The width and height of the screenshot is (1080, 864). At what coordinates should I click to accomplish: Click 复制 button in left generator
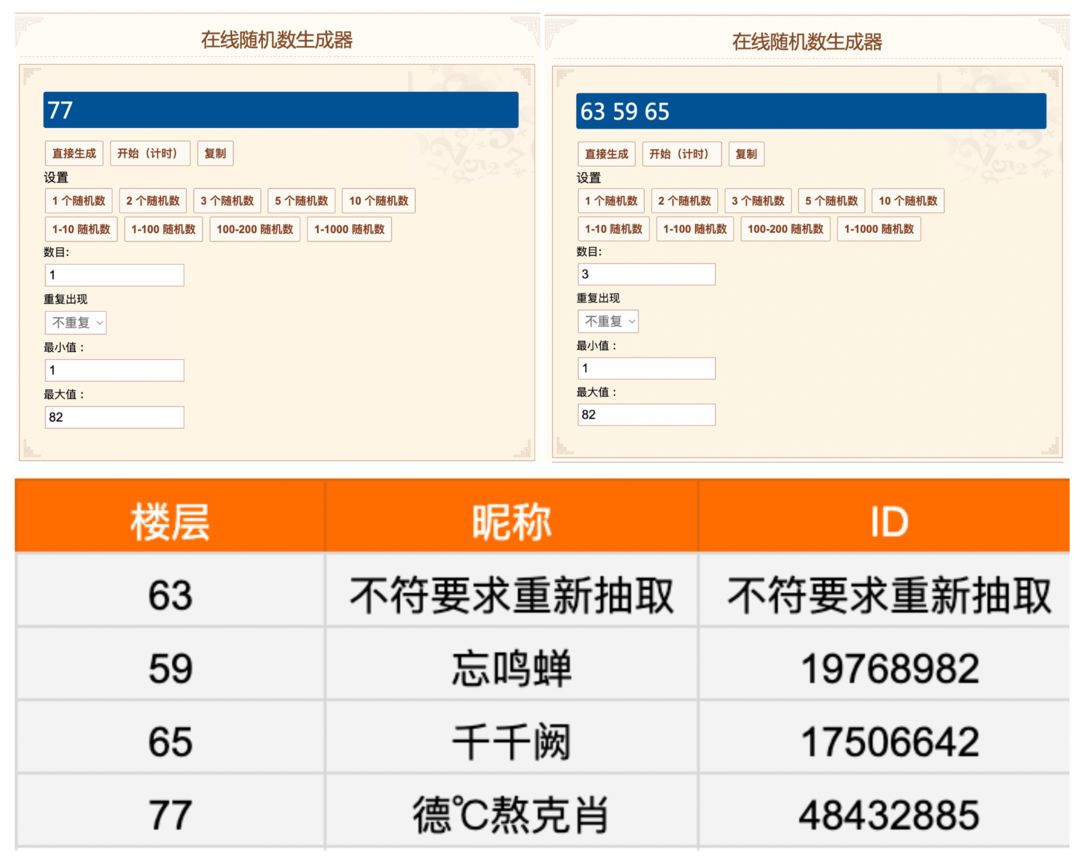click(x=215, y=153)
